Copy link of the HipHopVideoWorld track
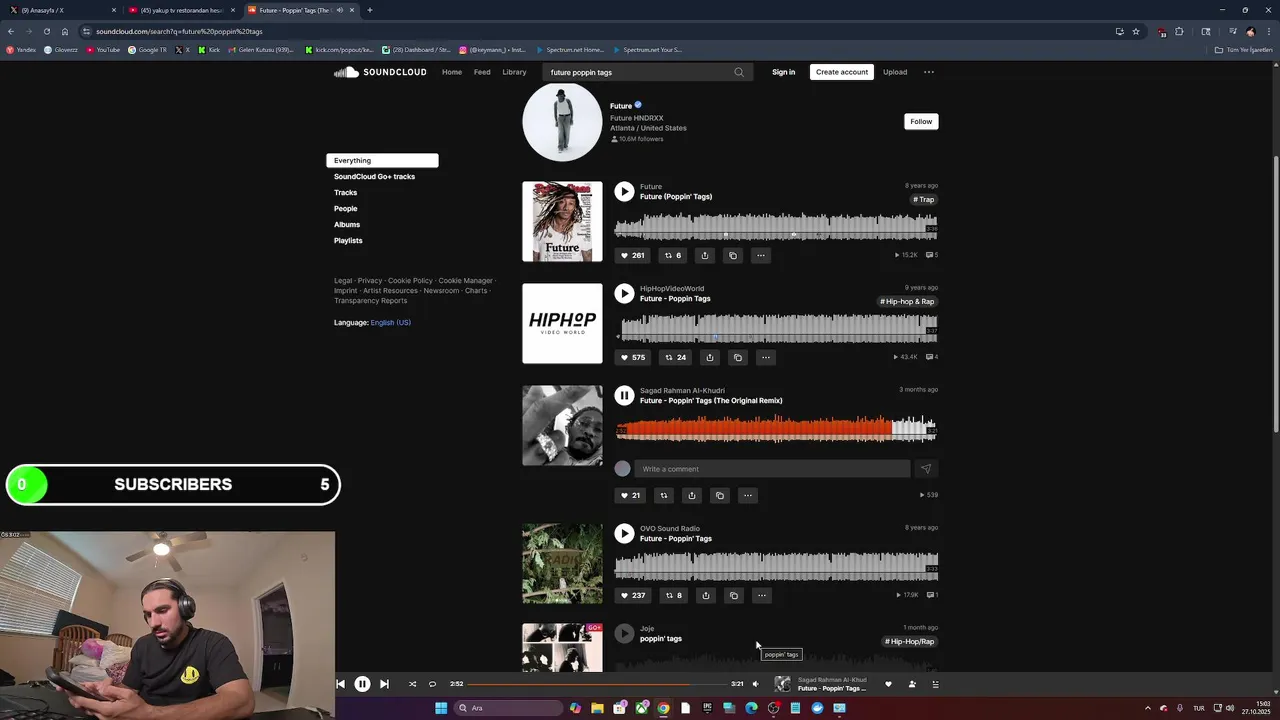The height and width of the screenshot is (720, 1280). pos(738,357)
